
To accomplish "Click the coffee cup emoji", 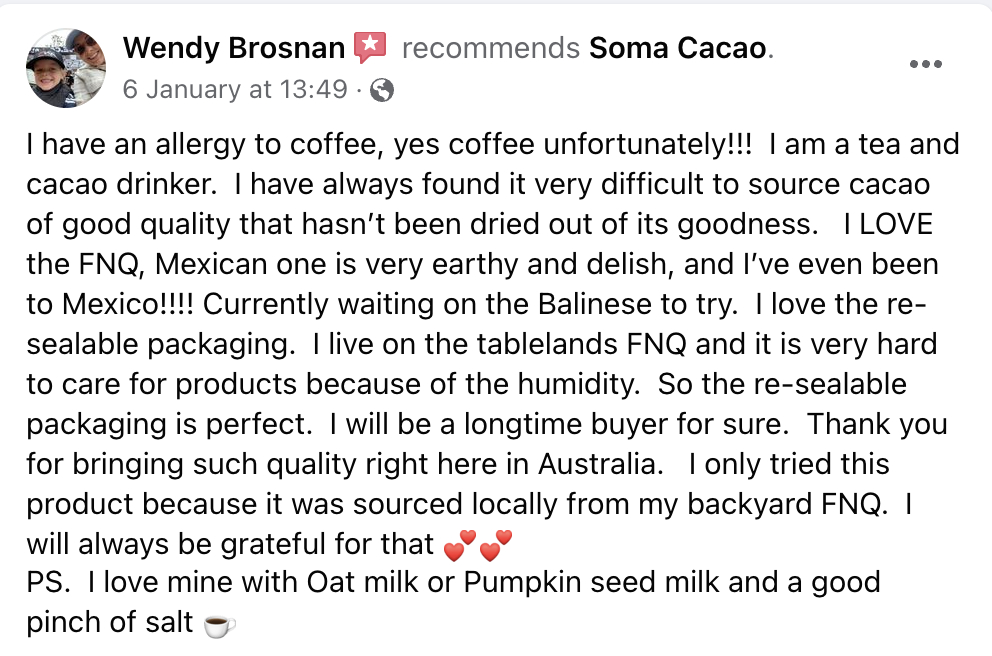I will click(x=219, y=625).
